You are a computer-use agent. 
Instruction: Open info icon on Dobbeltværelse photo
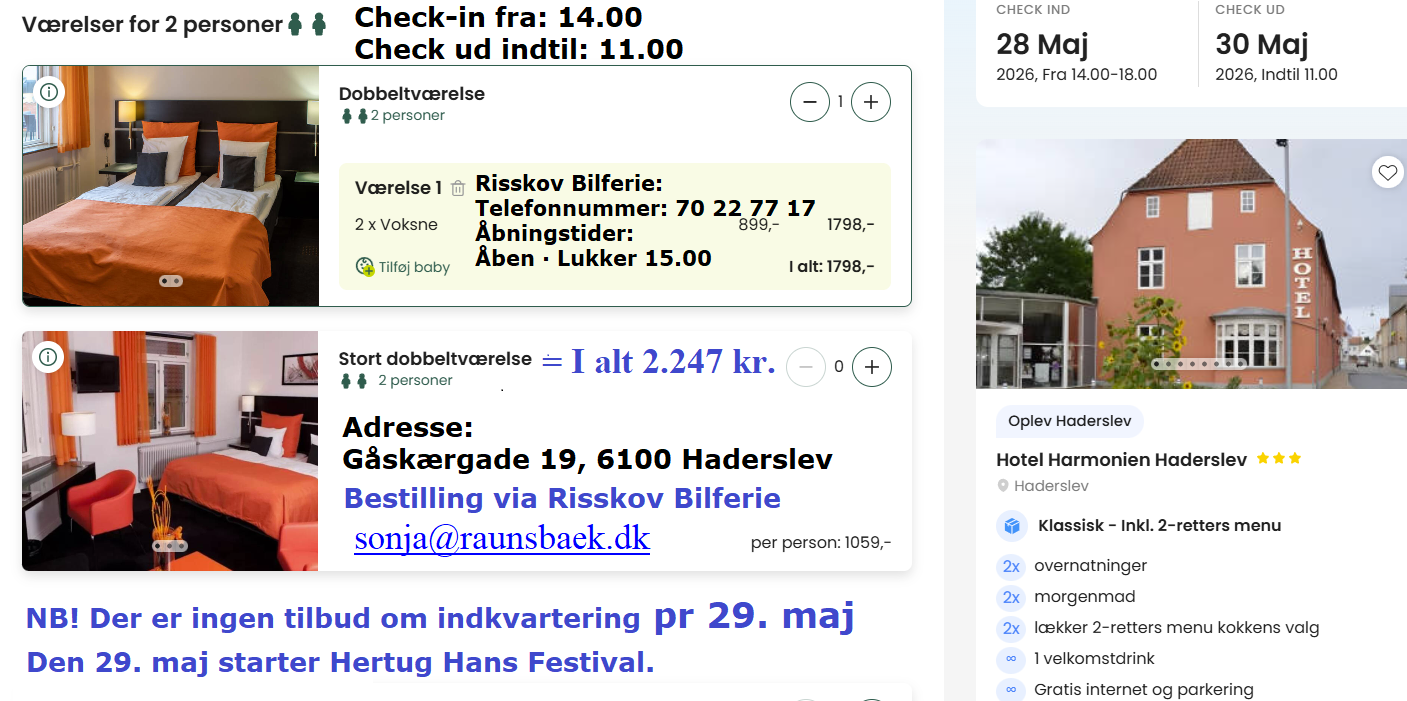(x=49, y=92)
